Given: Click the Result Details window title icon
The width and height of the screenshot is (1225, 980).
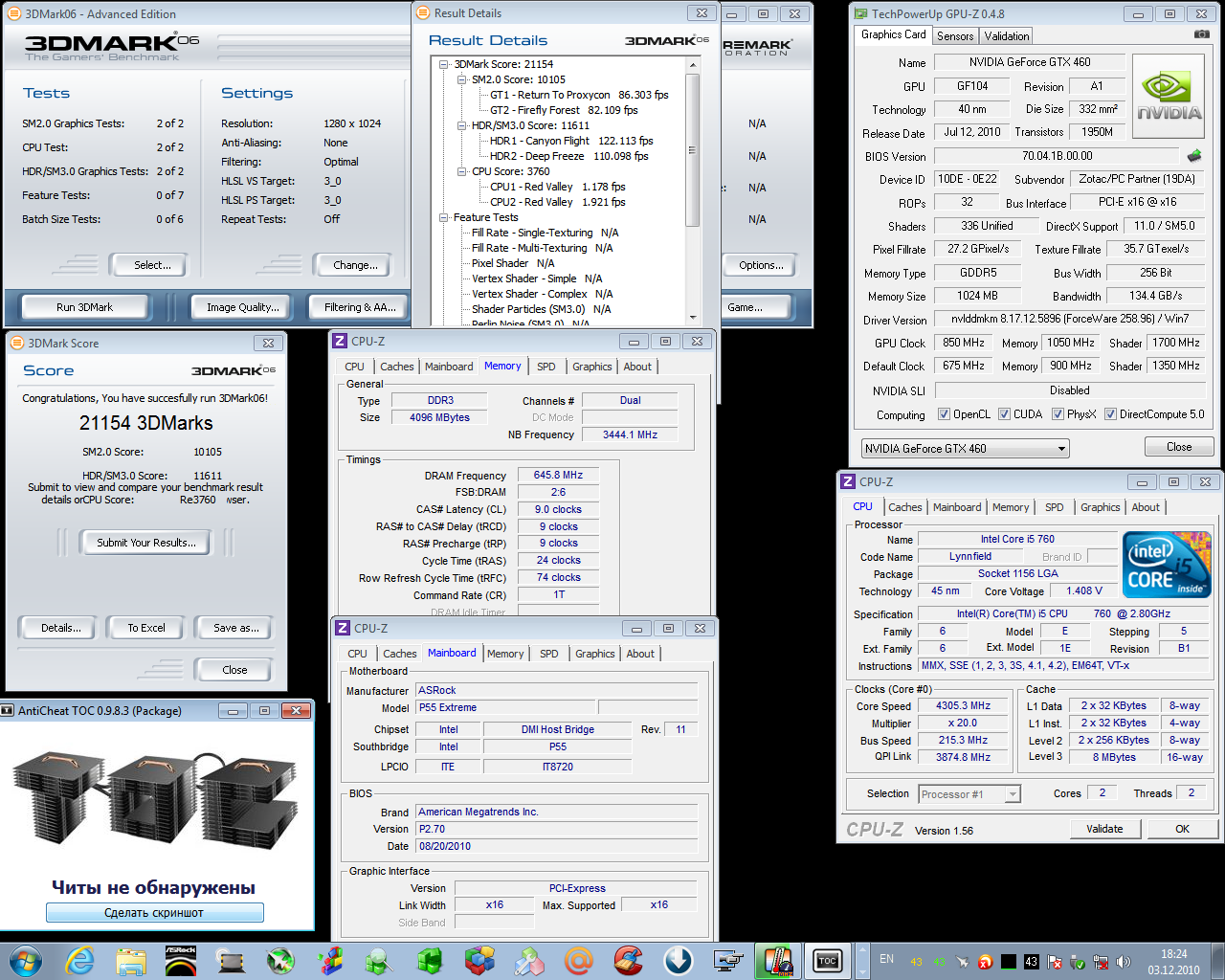Looking at the screenshot, I should coord(423,12).
